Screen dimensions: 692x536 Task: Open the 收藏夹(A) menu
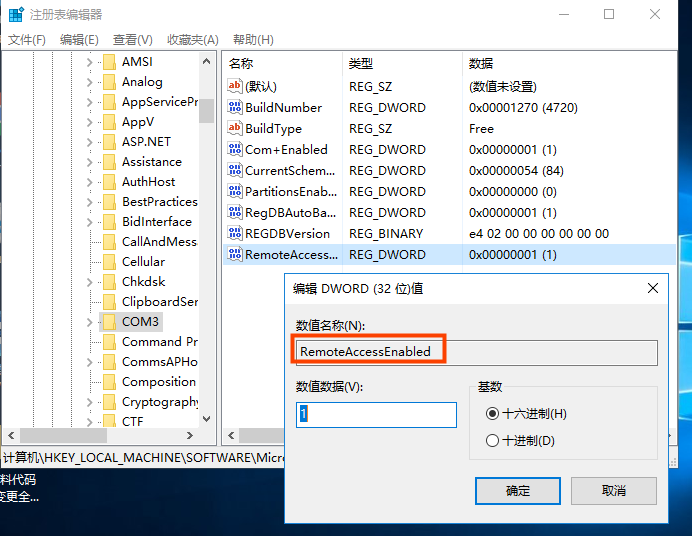coord(192,40)
